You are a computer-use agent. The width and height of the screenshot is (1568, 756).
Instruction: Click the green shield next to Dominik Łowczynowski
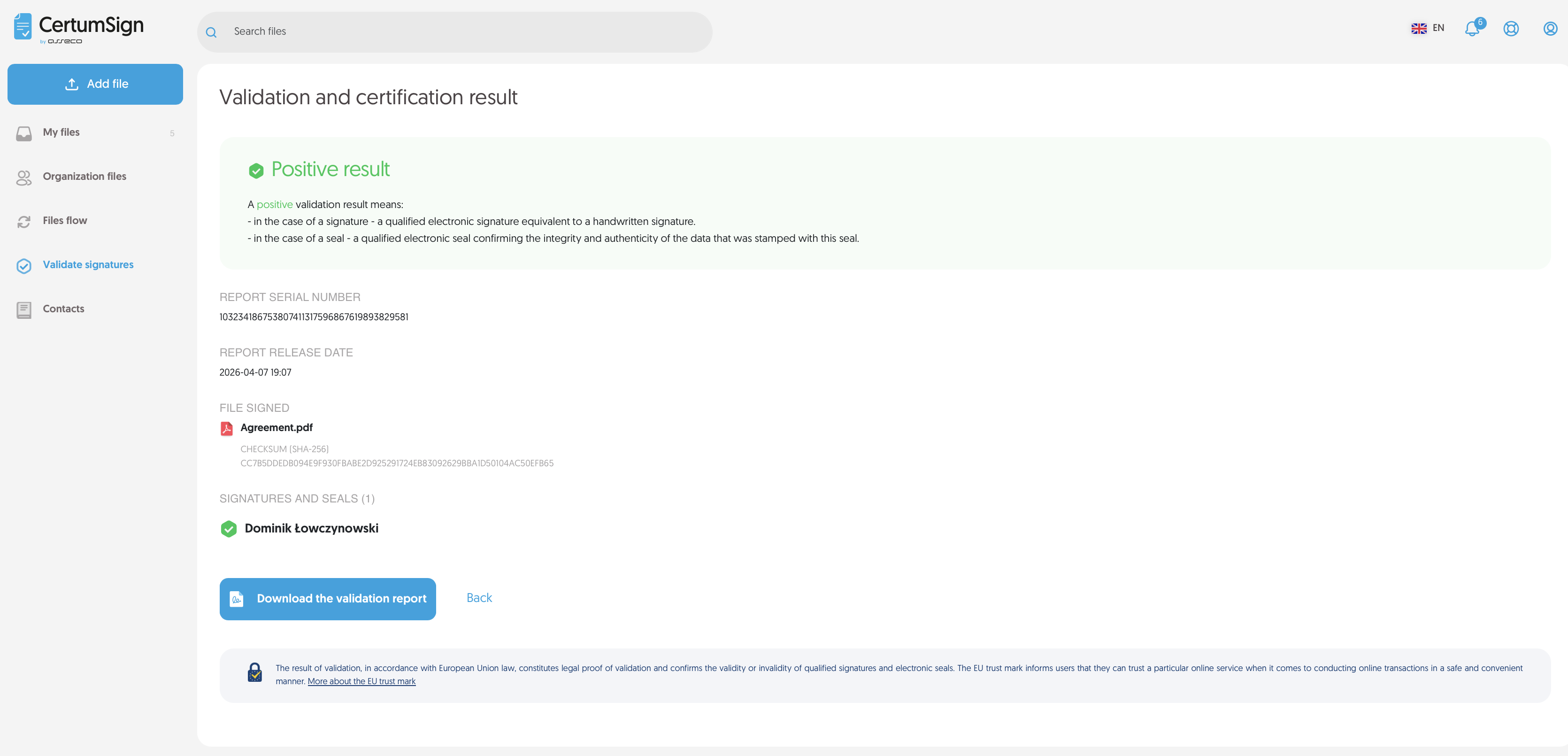(x=229, y=529)
